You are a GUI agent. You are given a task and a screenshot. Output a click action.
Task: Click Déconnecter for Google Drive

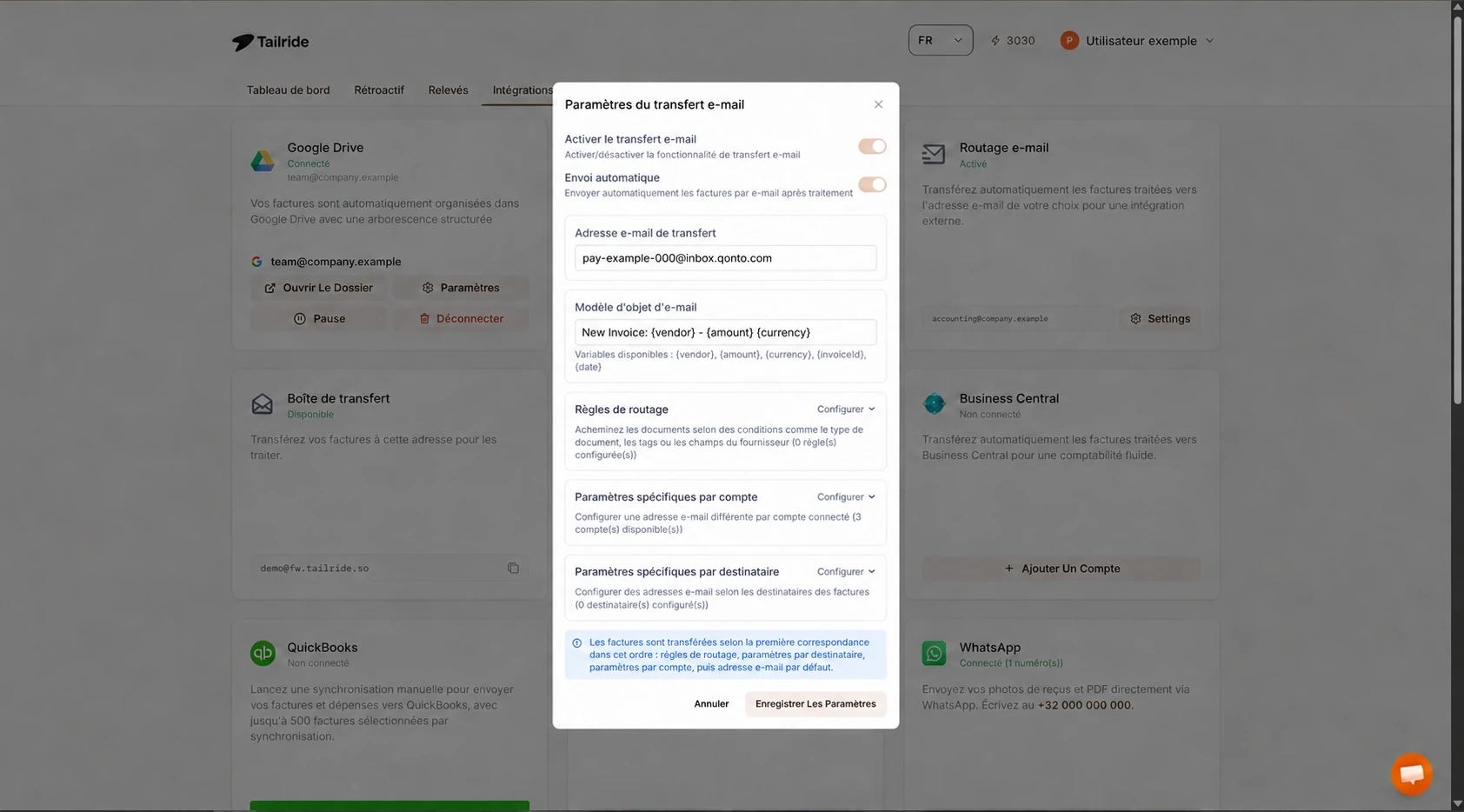461,319
